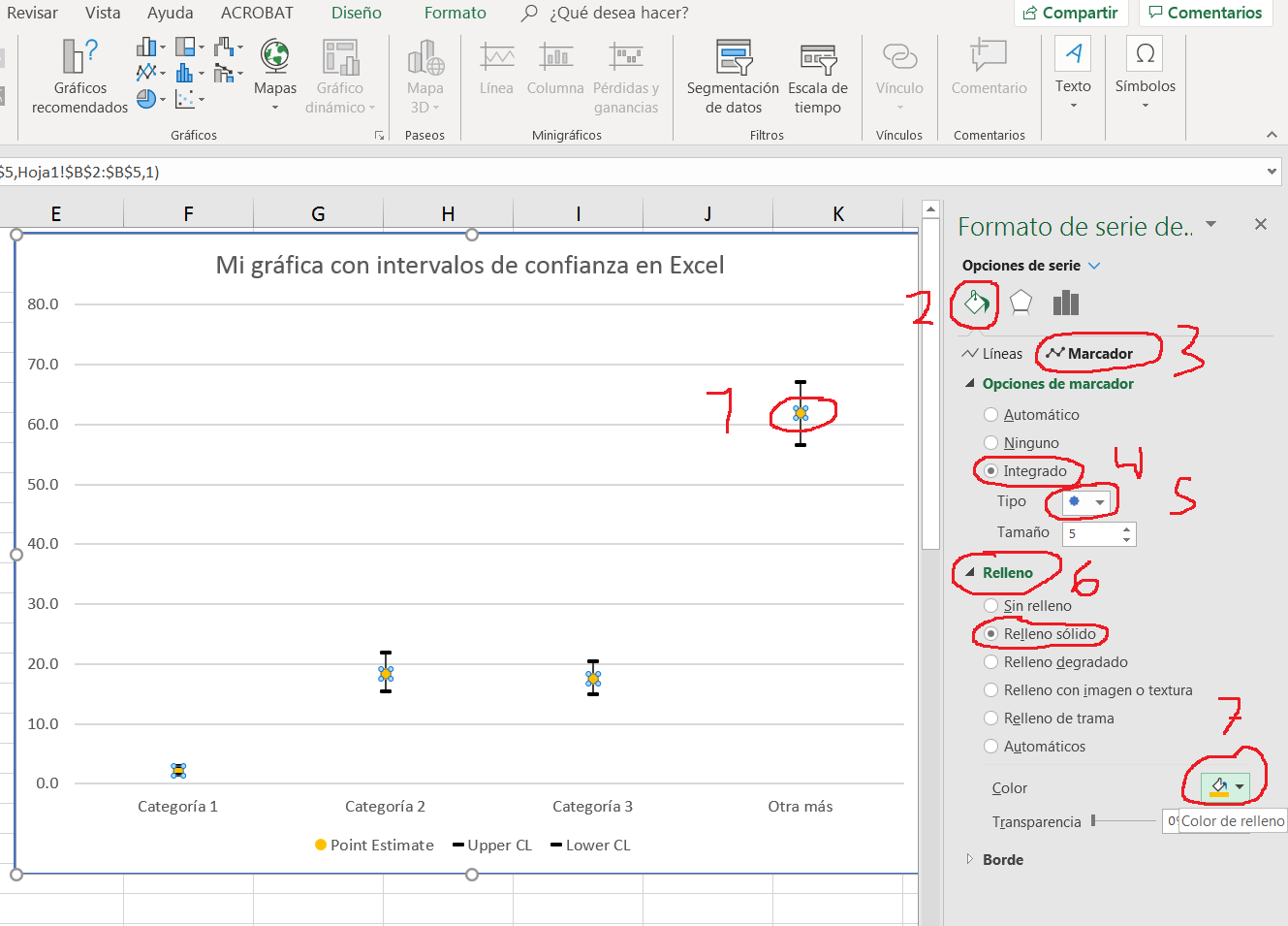Select the Sin relleno option

pyautogui.click(x=990, y=605)
